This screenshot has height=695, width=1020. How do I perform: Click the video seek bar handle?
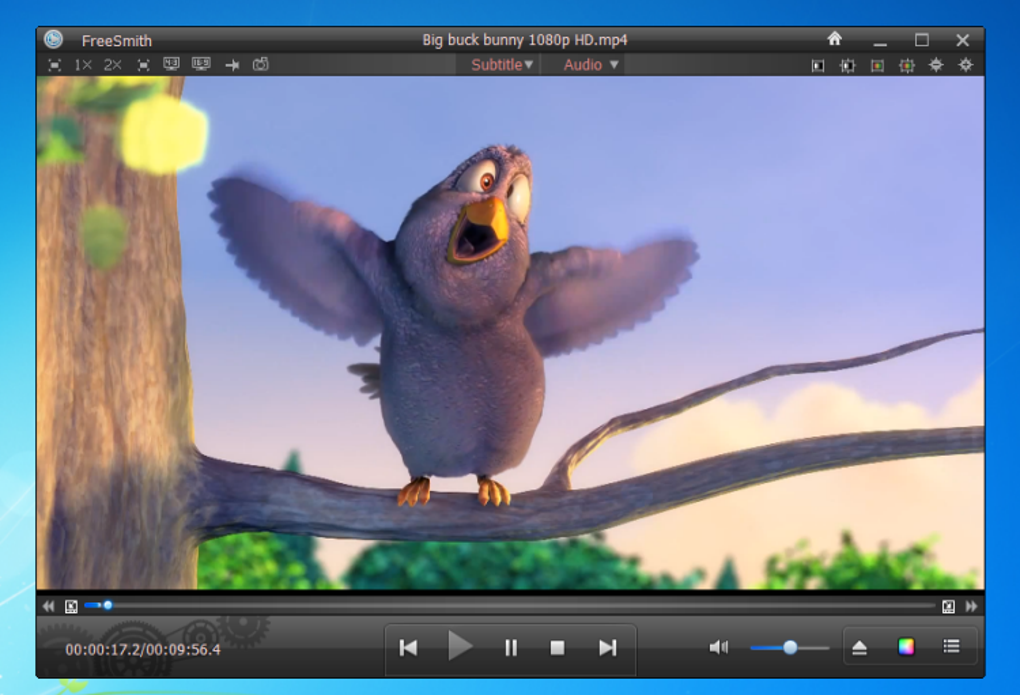[x=108, y=605]
